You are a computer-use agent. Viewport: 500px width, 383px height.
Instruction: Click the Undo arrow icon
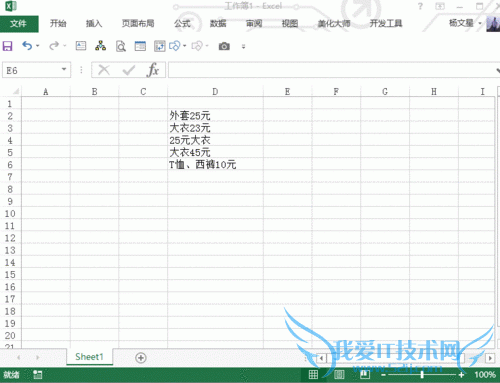[27, 46]
